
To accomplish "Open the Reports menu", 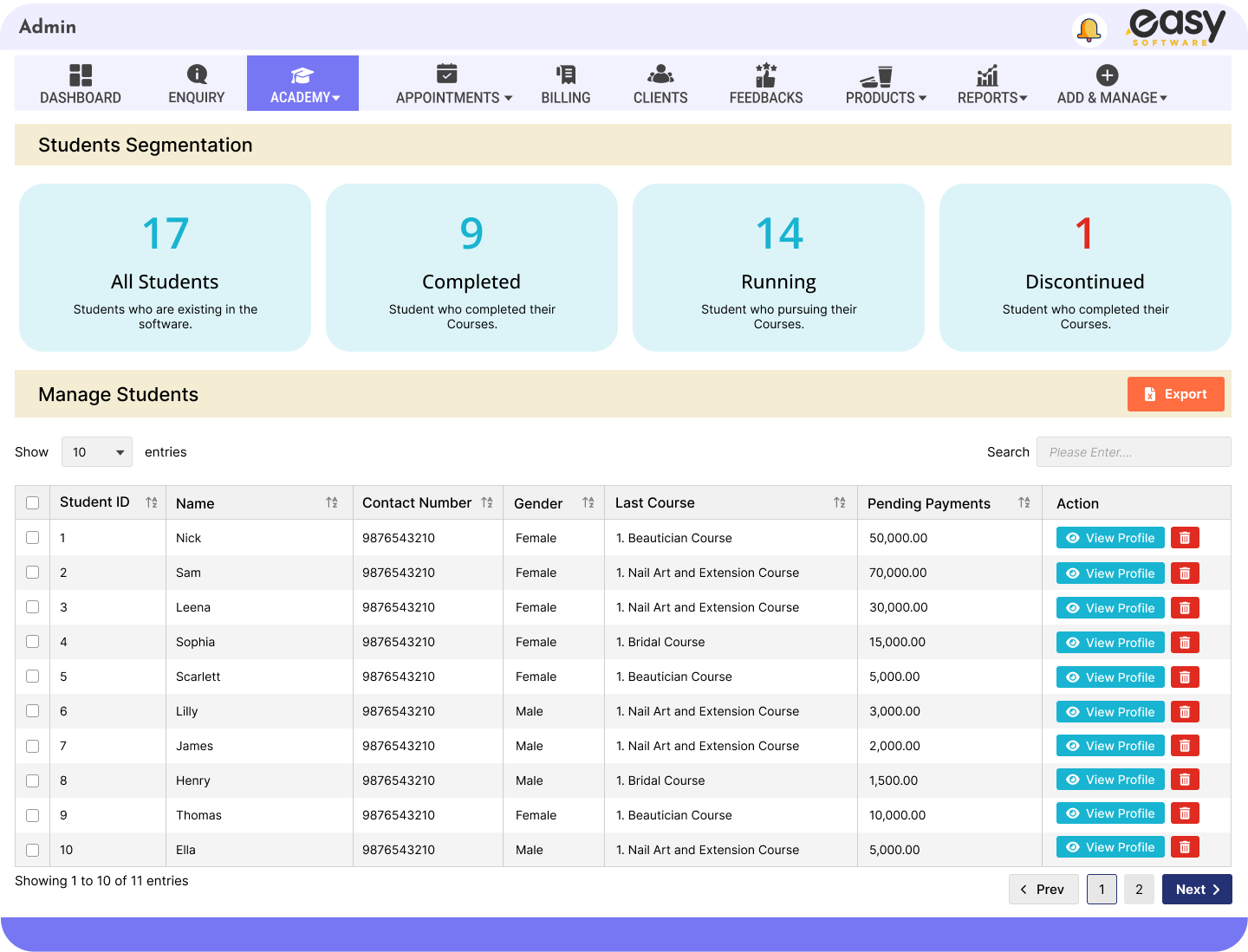I will tap(991, 84).
